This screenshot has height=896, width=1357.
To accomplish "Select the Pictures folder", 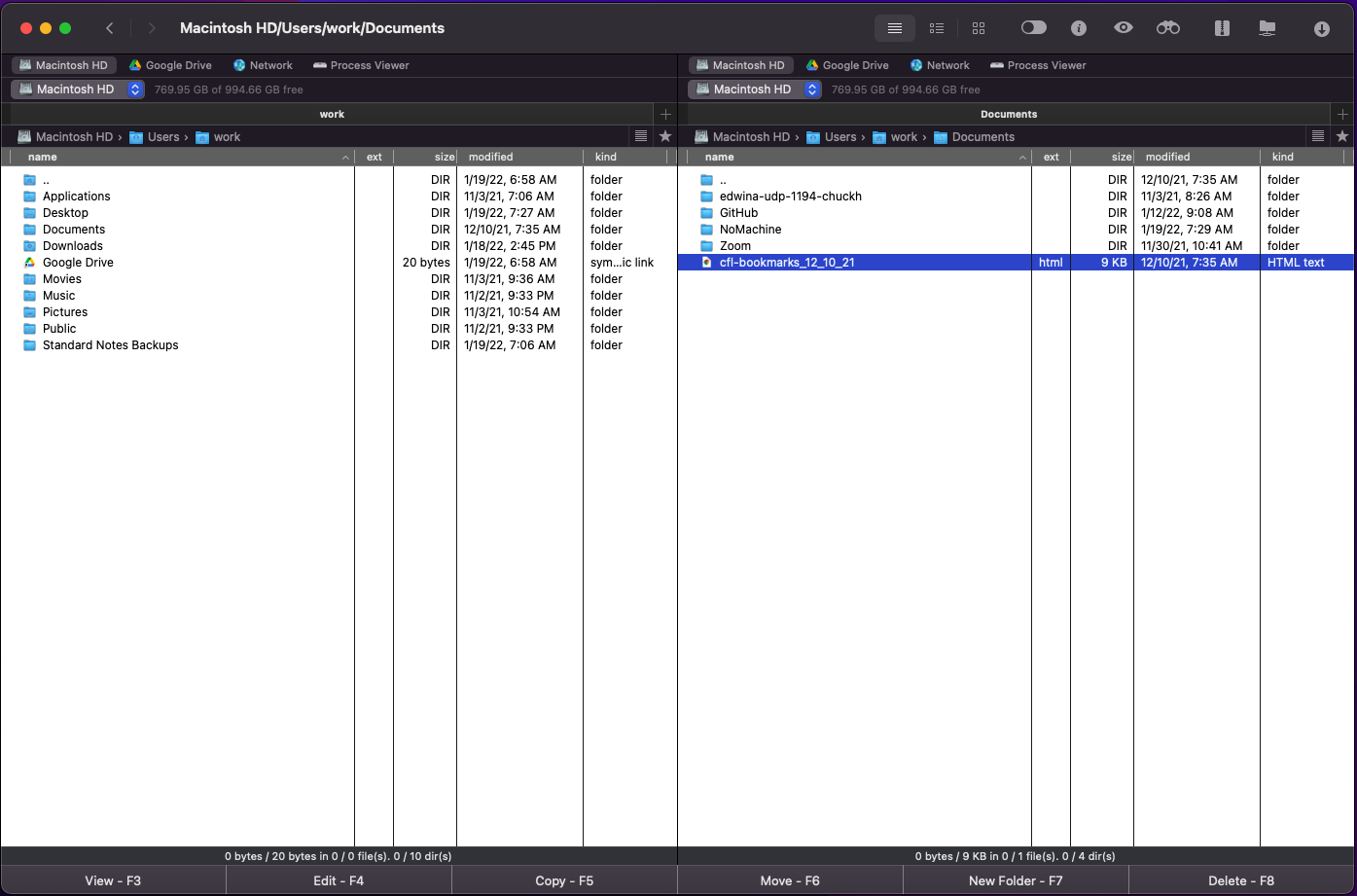I will (339, 312).
